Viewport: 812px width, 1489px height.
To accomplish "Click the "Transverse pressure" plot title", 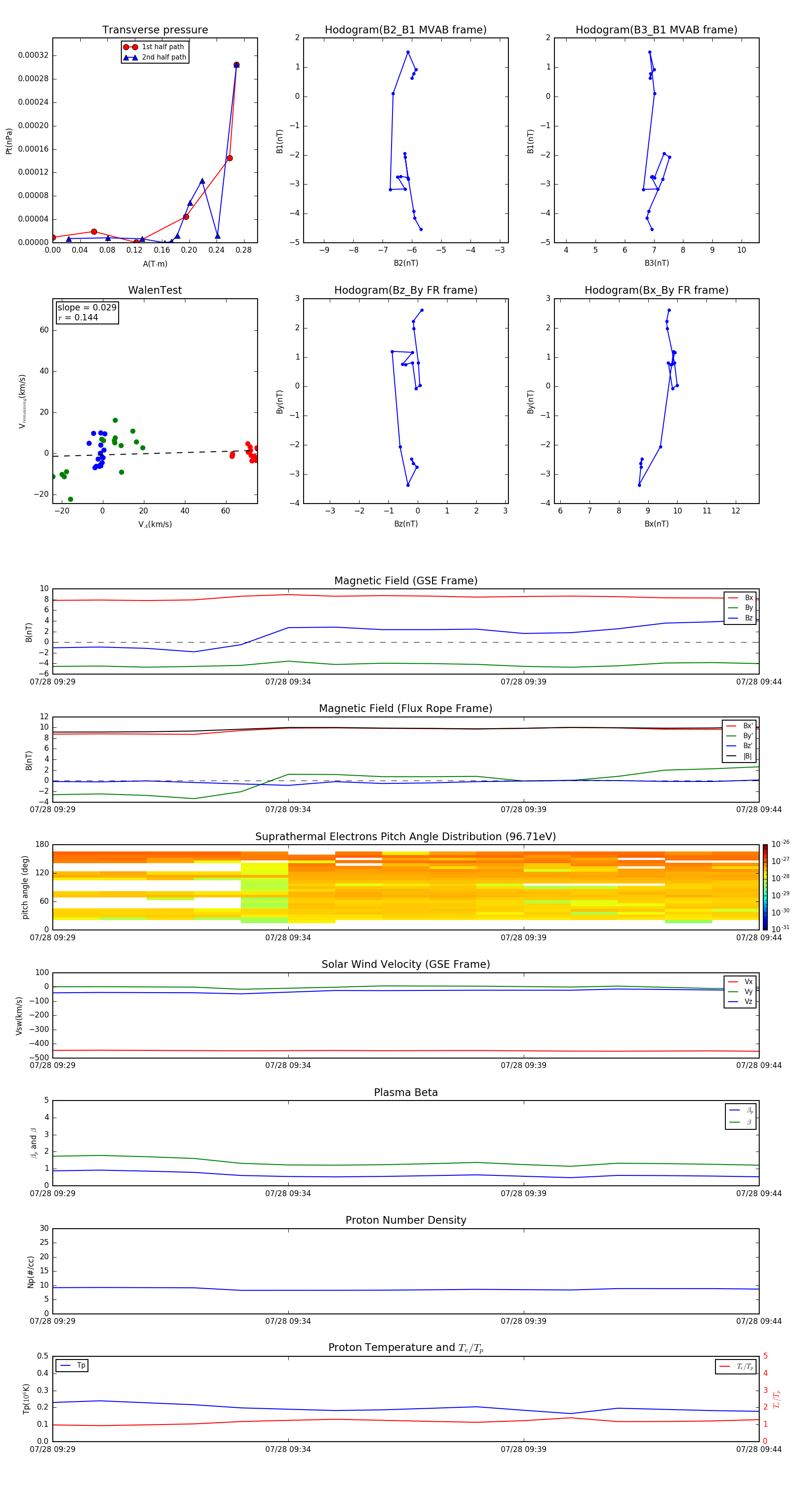I will tap(155, 30).
